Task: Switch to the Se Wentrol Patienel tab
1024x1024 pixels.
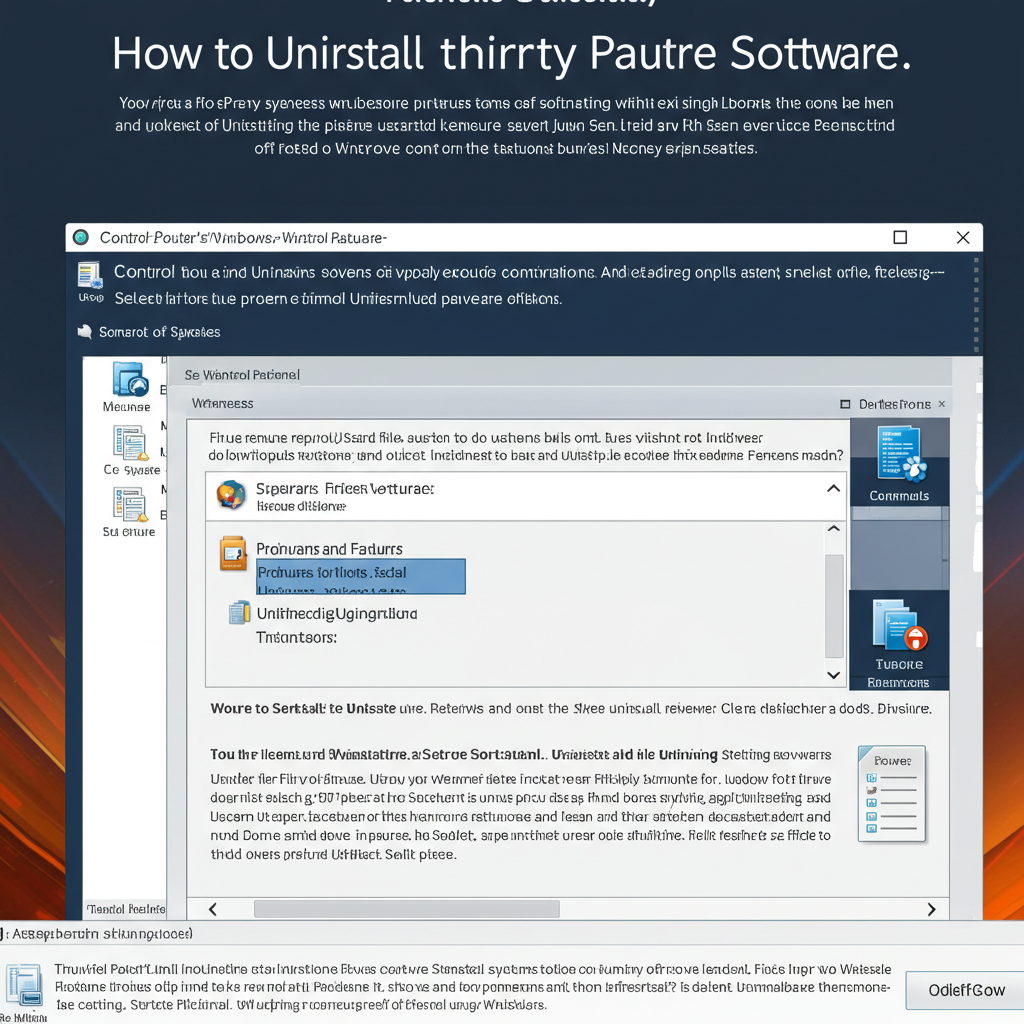Action: pyautogui.click(x=242, y=375)
